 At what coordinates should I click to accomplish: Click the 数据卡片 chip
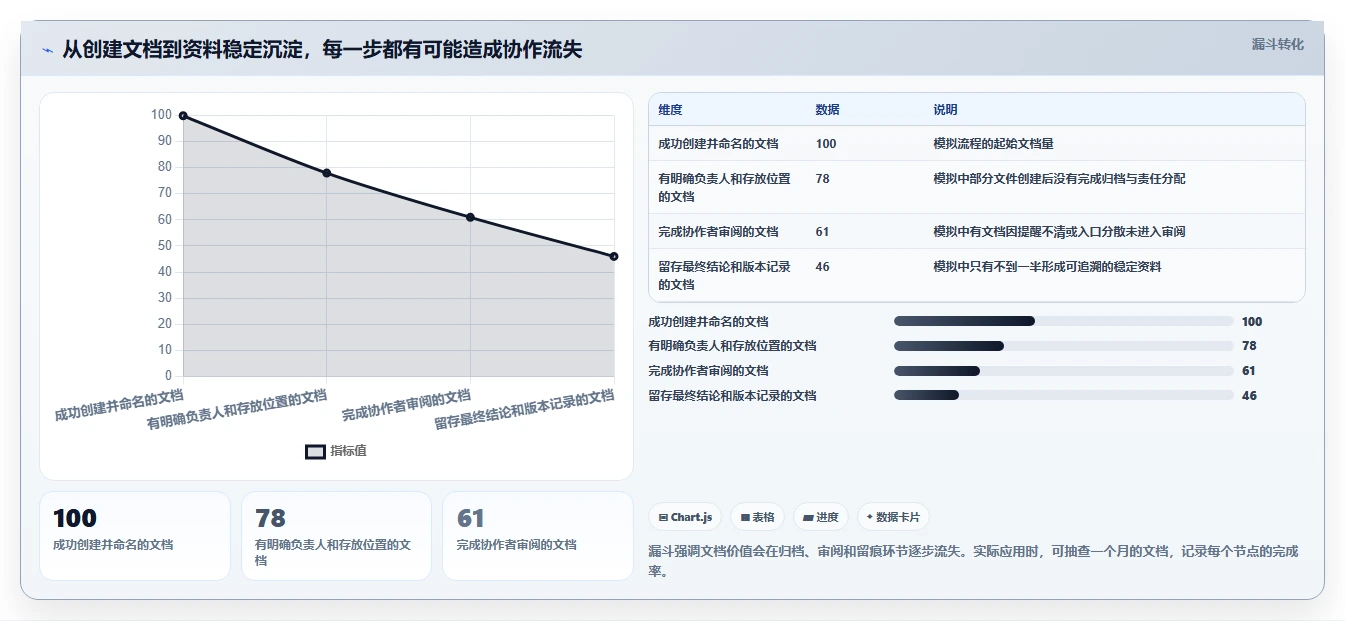click(893, 517)
